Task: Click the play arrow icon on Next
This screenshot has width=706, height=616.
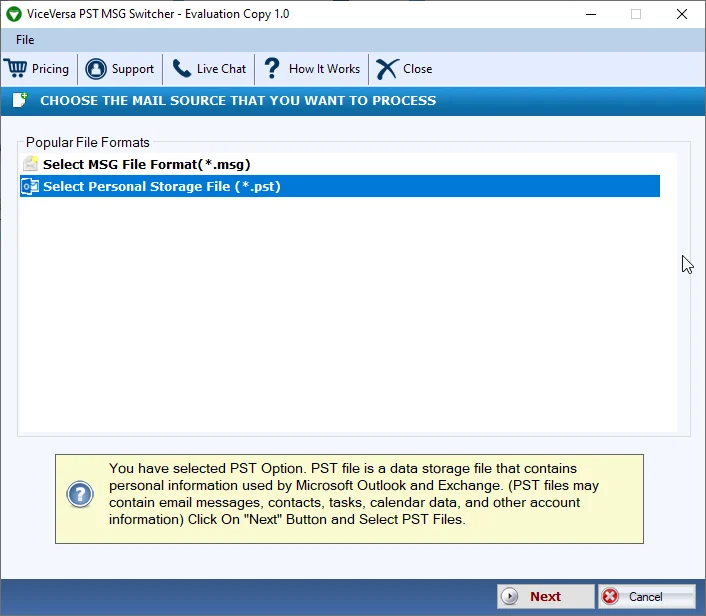Action: 510,596
